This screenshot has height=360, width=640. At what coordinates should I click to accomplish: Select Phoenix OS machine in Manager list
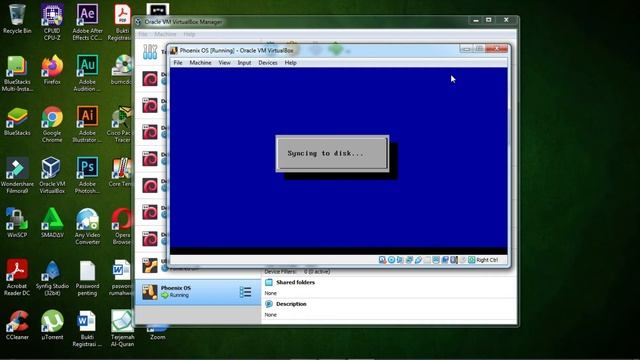[198, 292]
